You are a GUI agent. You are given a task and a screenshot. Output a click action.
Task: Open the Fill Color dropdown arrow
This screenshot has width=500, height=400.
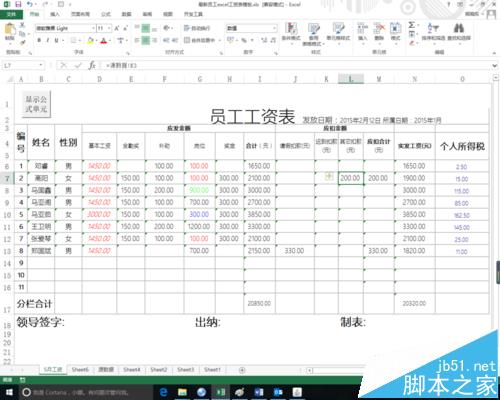[x=96, y=40]
